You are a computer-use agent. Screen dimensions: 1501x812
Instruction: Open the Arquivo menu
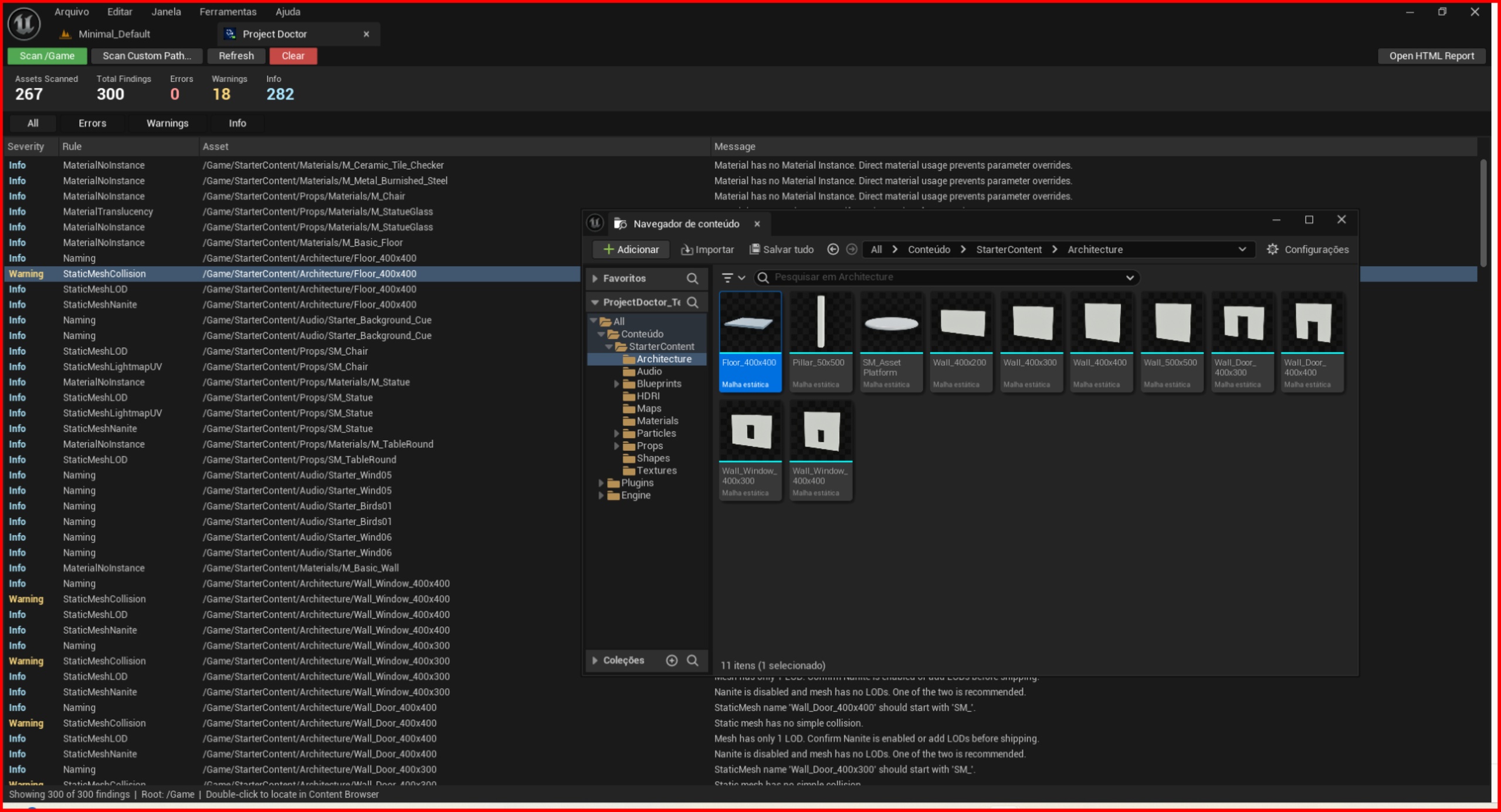[72, 12]
